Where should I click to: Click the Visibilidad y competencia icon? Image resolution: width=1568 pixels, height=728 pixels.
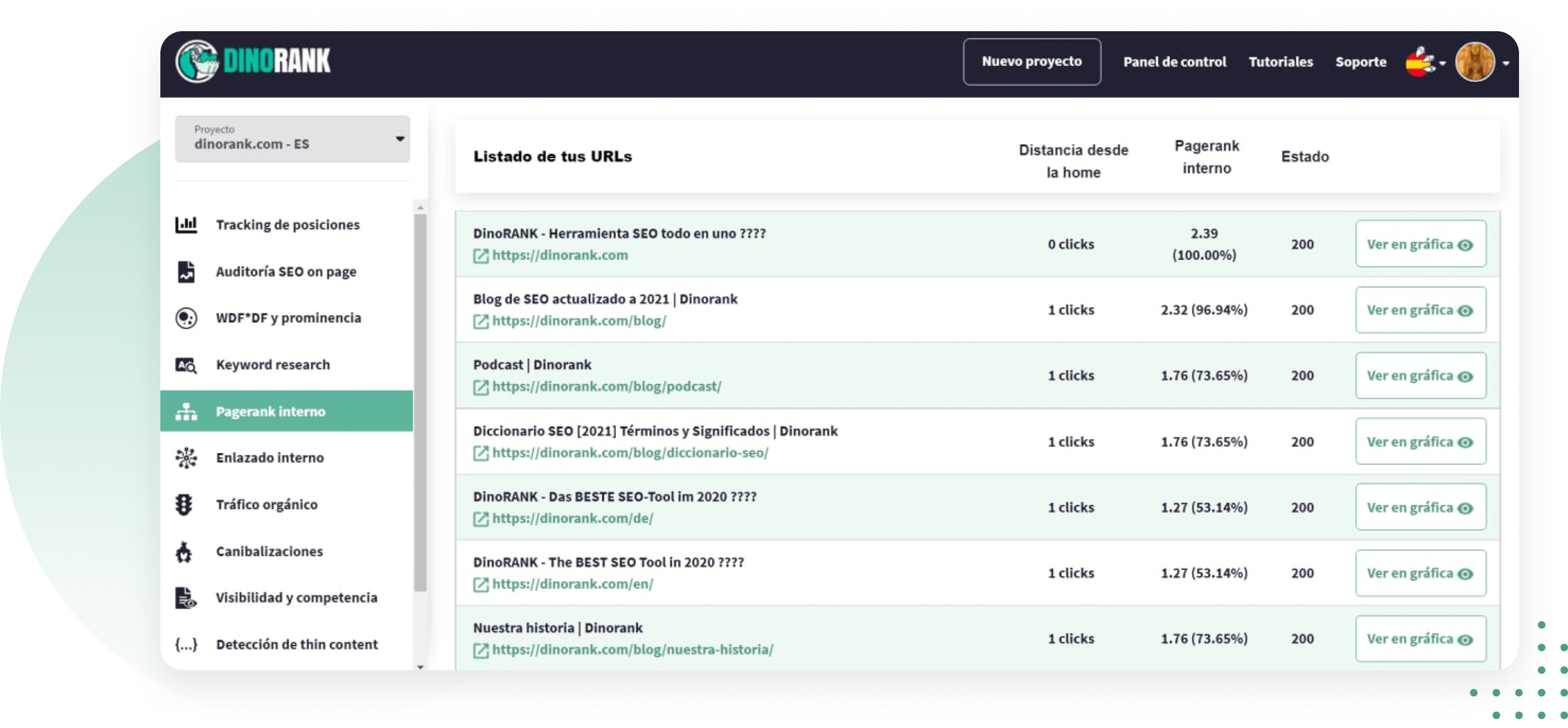pos(187,598)
